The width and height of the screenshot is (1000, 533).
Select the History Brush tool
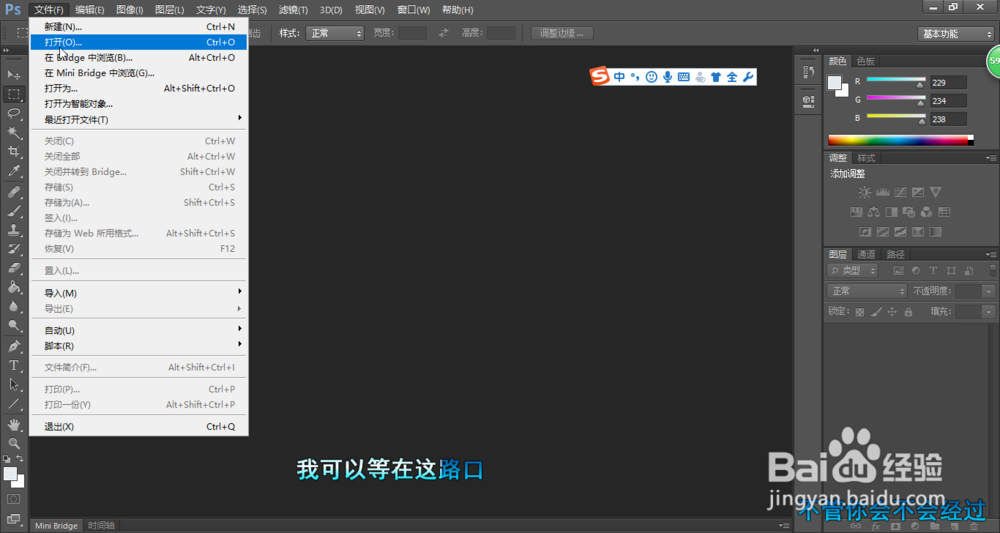click(x=13, y=249)
